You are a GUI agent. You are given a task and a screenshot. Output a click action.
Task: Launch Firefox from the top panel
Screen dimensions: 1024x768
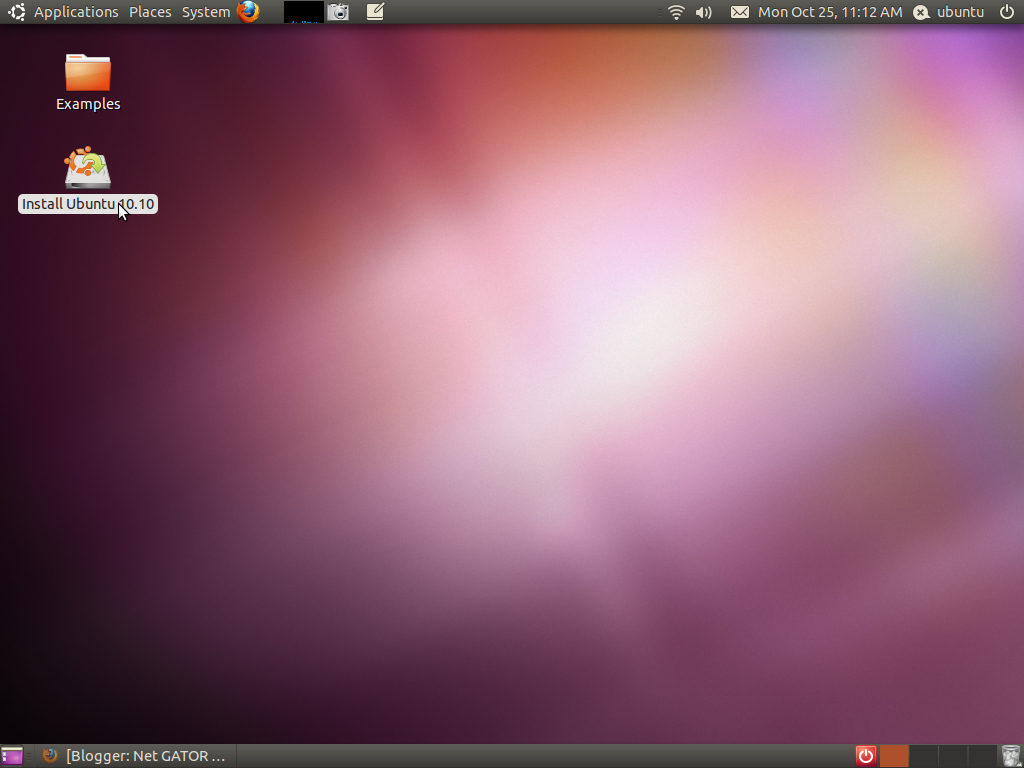tap(248, 12)
